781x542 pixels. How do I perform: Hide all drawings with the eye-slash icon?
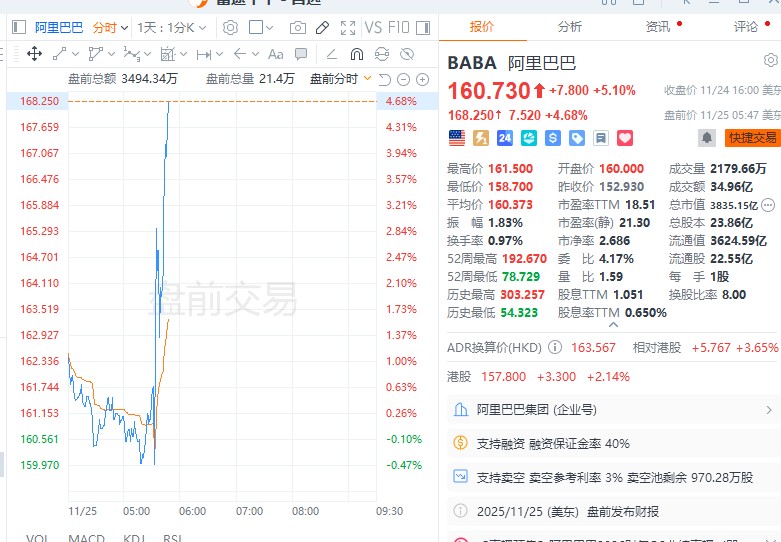[406, 54]
